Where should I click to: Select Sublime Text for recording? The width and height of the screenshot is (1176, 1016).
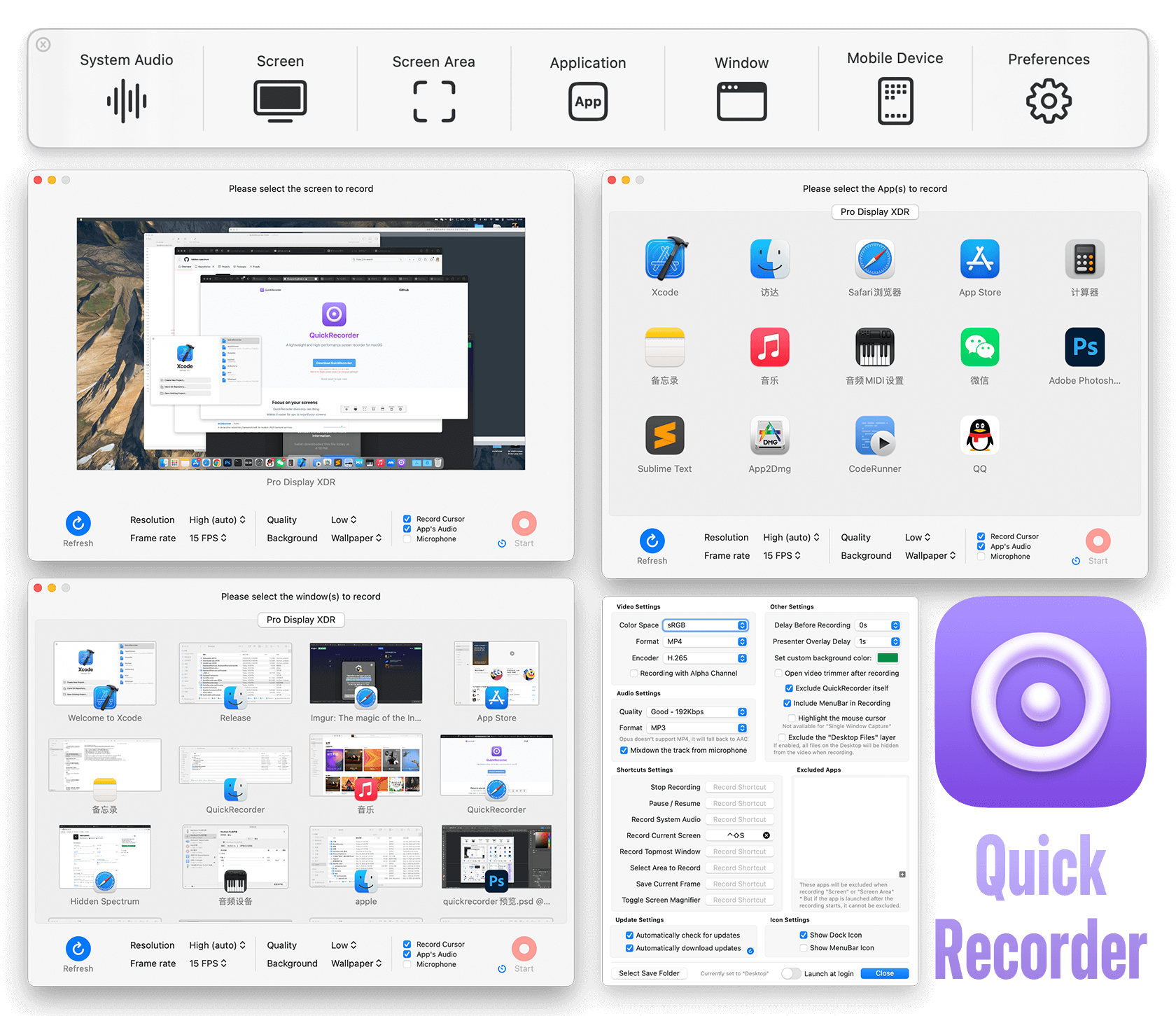click(x=664, y=436)
